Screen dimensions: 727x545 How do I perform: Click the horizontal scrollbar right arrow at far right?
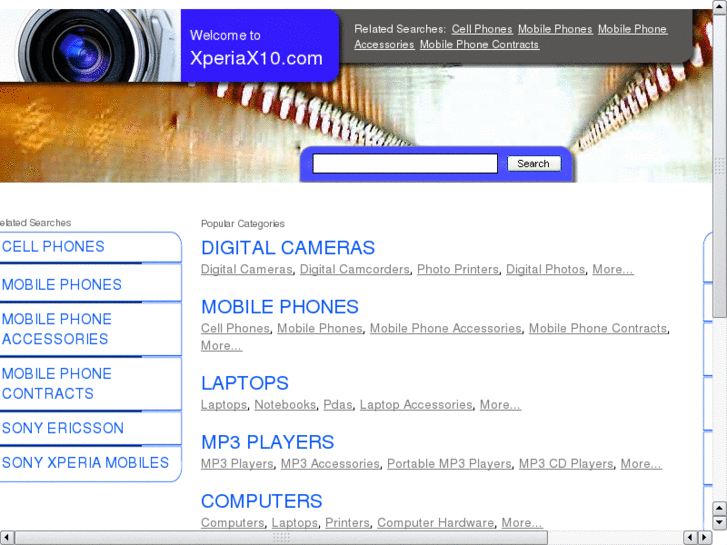(705, 538)
